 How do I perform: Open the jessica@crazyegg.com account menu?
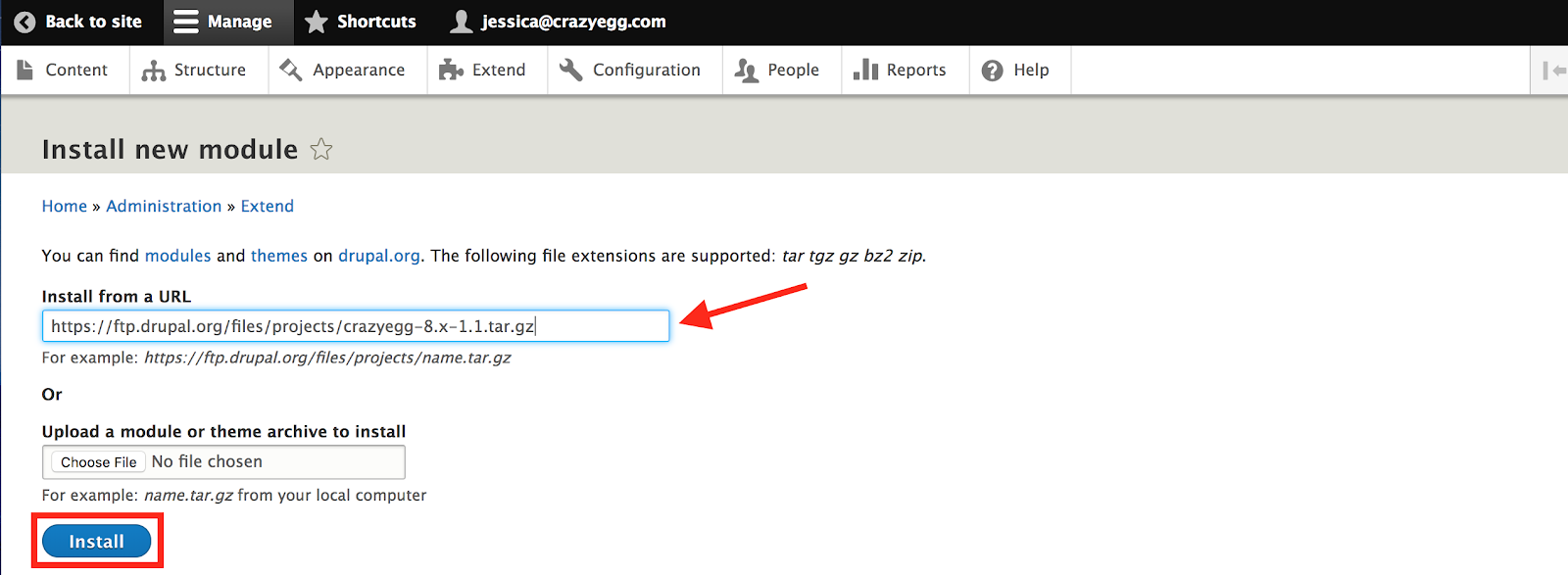click(559, 22)
